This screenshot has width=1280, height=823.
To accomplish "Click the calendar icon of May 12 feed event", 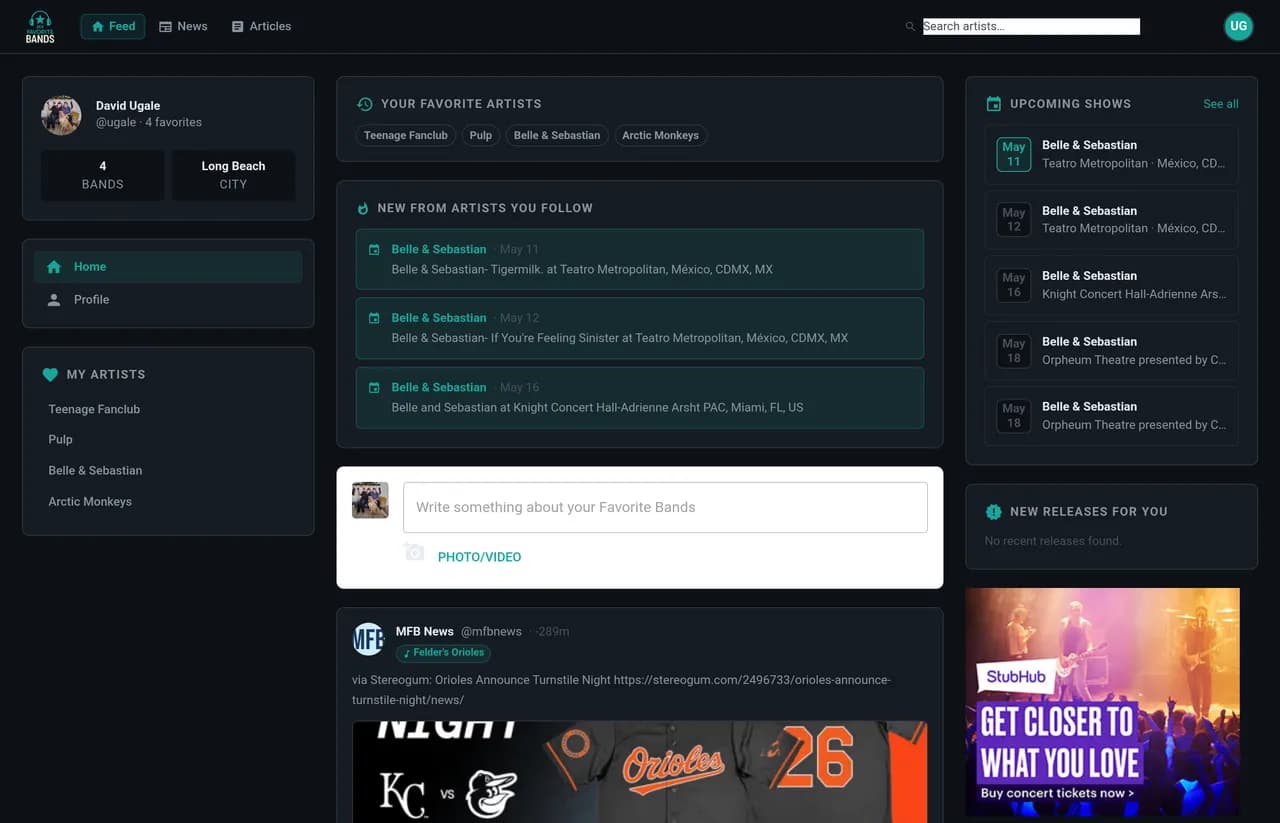I will [x=375, y=318].
